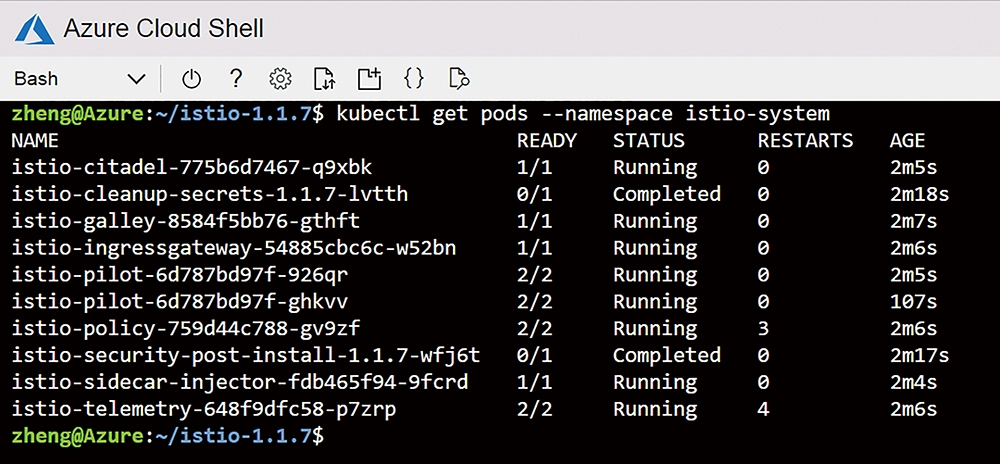The height and width of the screenshot is (464, 1000).
Task: Click the NAME column header
Action: click(x=36, y=140)
